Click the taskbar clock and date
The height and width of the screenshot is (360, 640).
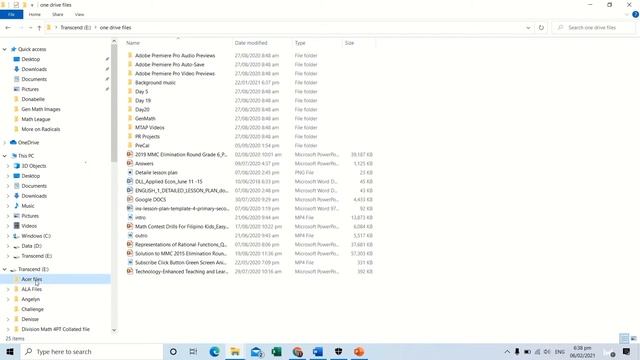[582, 352]
